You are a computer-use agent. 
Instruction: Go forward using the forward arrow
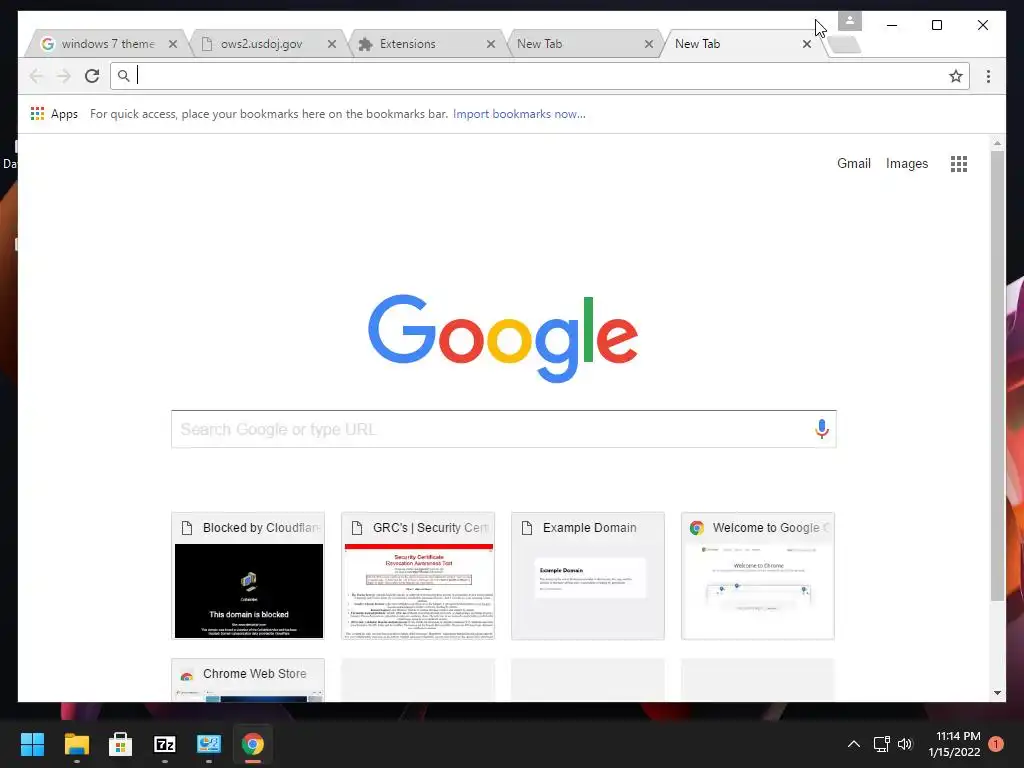click(x=63, y=76)
